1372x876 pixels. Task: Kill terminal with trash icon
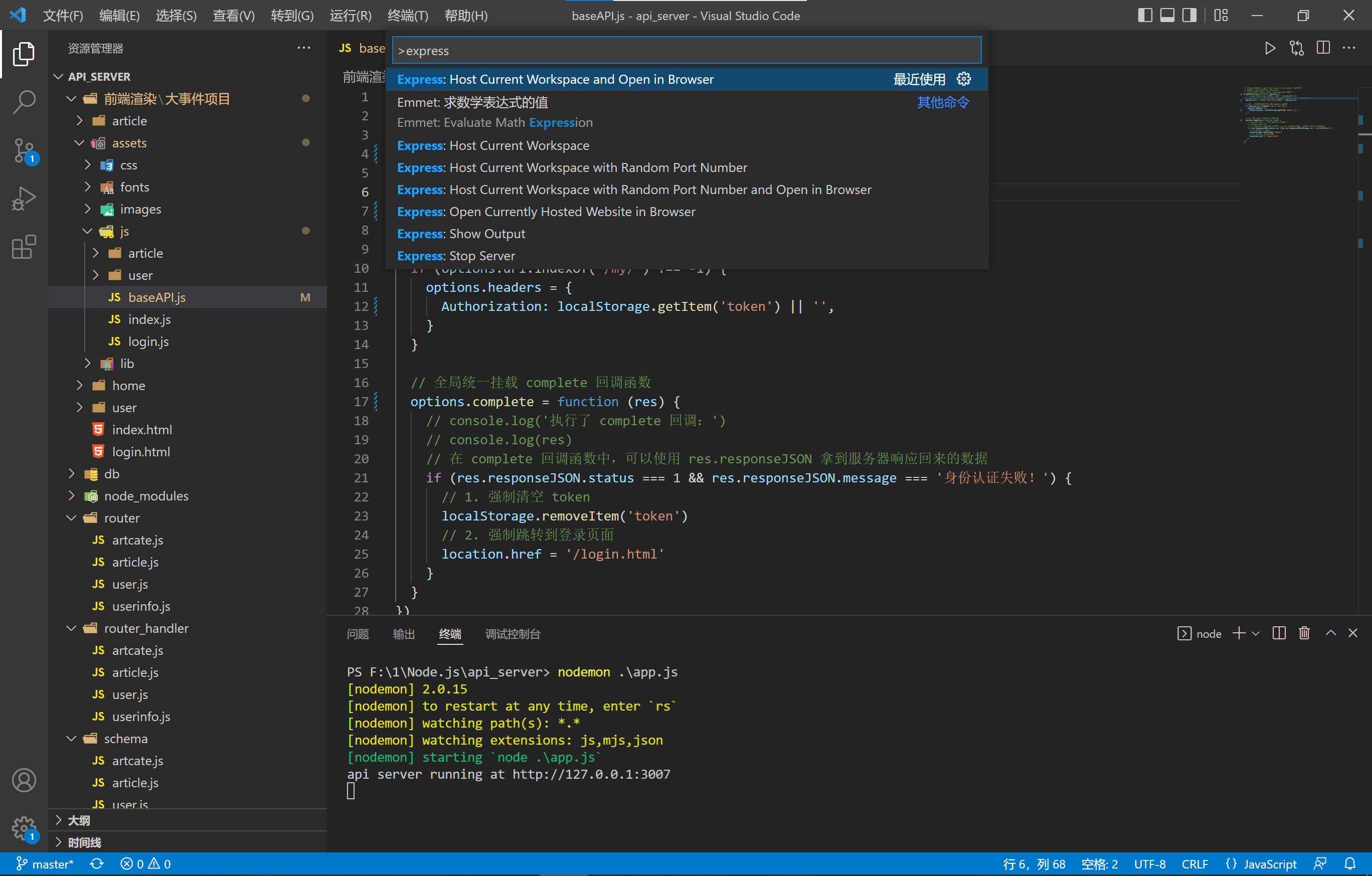tap(1304, 633)
